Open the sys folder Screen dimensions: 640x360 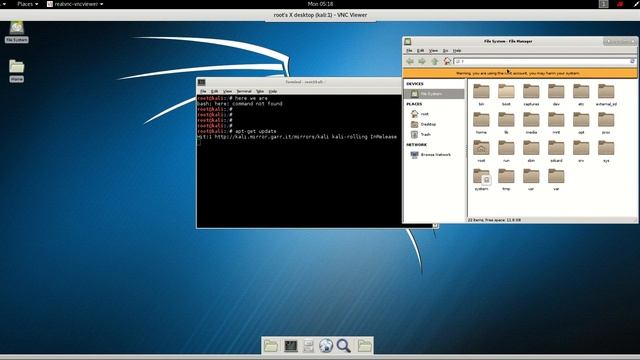pyautogui.click(x=606, y=151)
